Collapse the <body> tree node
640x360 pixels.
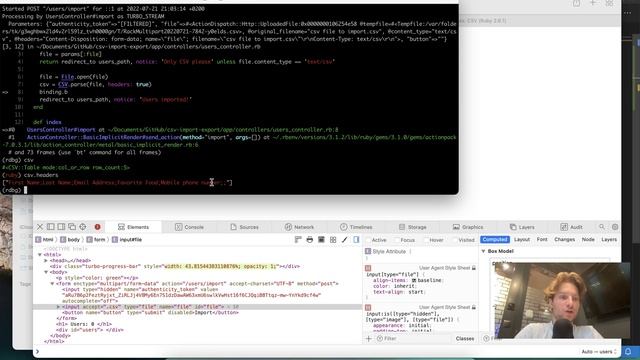(x=46, y=272)
